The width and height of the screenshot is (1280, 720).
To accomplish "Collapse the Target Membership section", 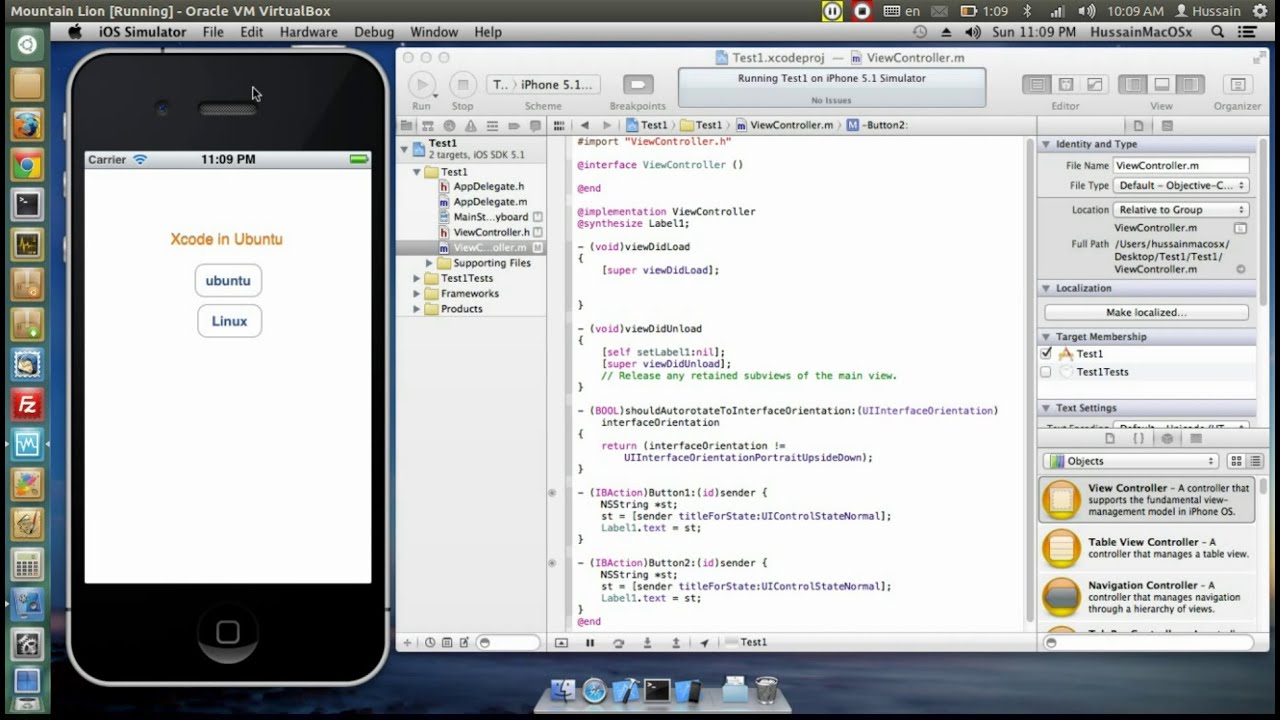I will (x=1047, y=337).
